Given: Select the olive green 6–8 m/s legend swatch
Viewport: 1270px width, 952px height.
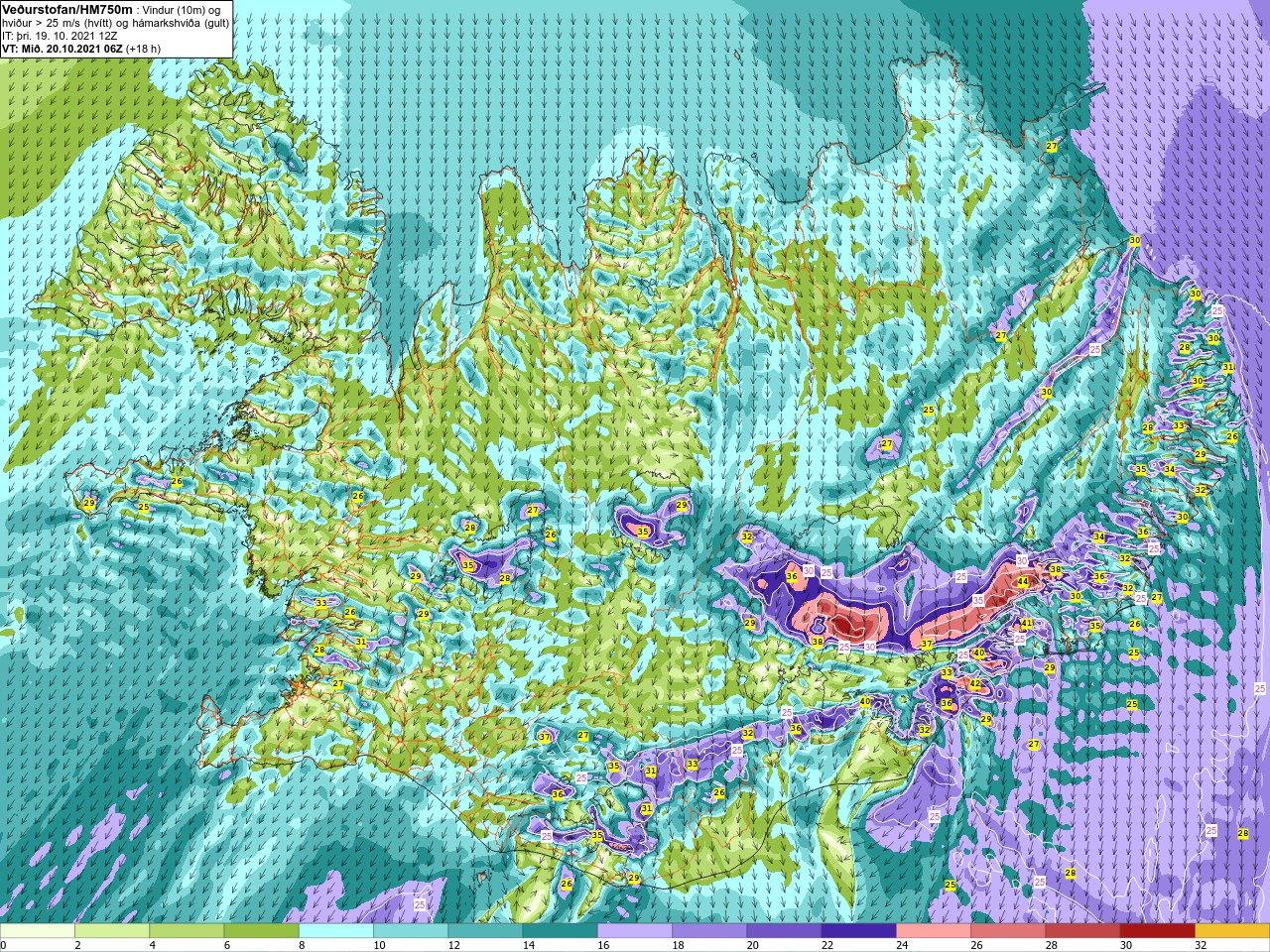Looking at the screenshot, I should (x=261, y=931).
